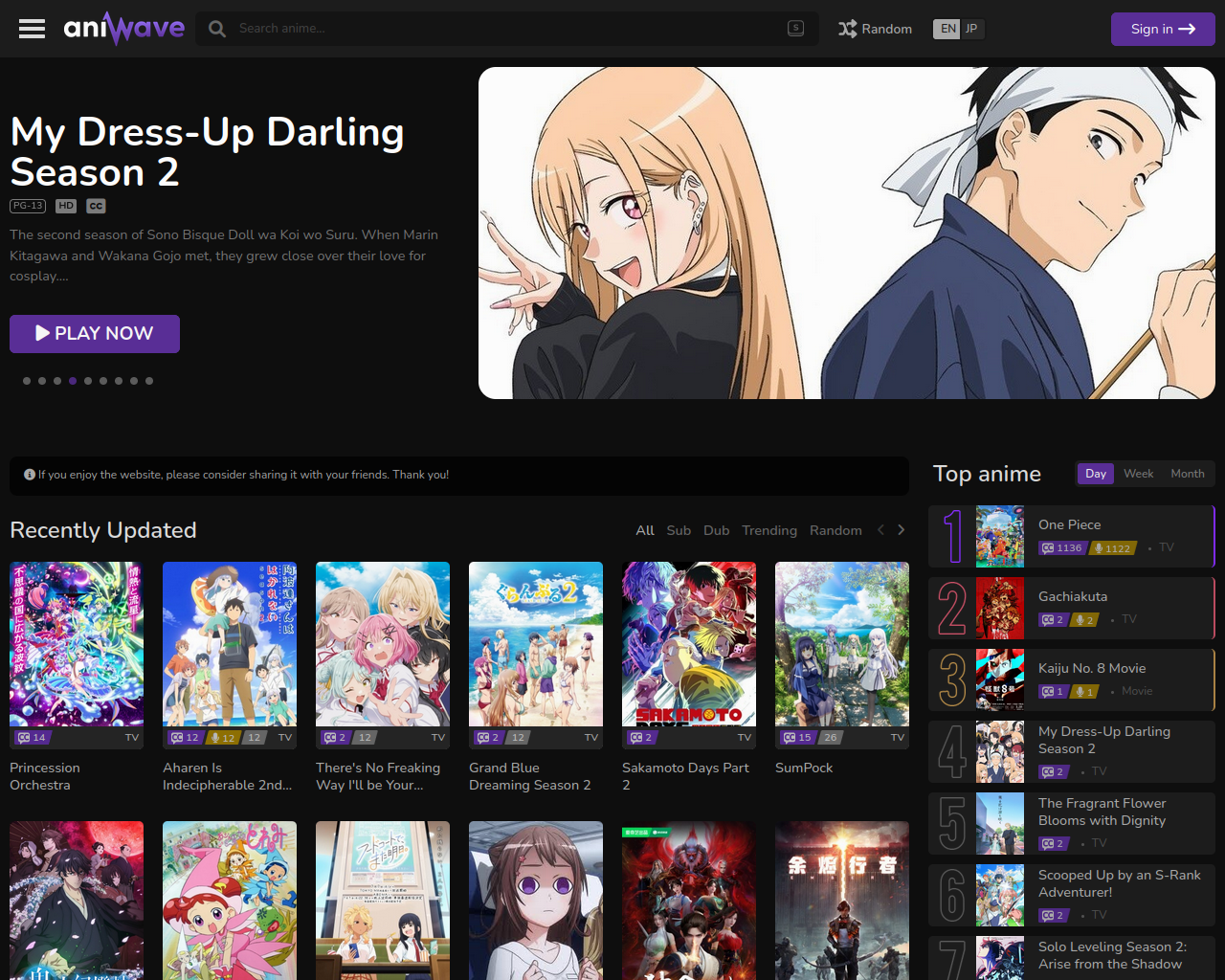1225x980 pixels.
Task: Click the search shortcut key badge
Action: (795, 28)
